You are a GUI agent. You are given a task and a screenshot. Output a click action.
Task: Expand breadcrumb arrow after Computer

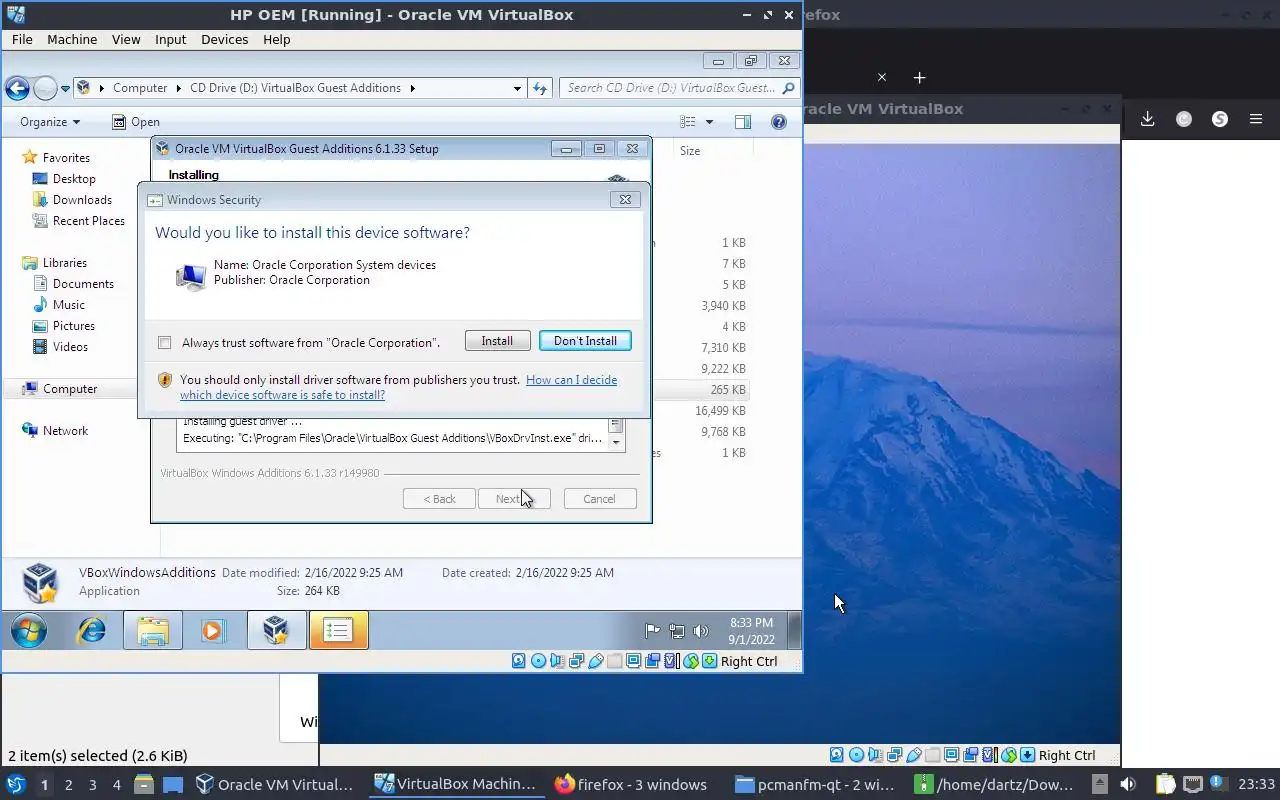click(179, 88)
